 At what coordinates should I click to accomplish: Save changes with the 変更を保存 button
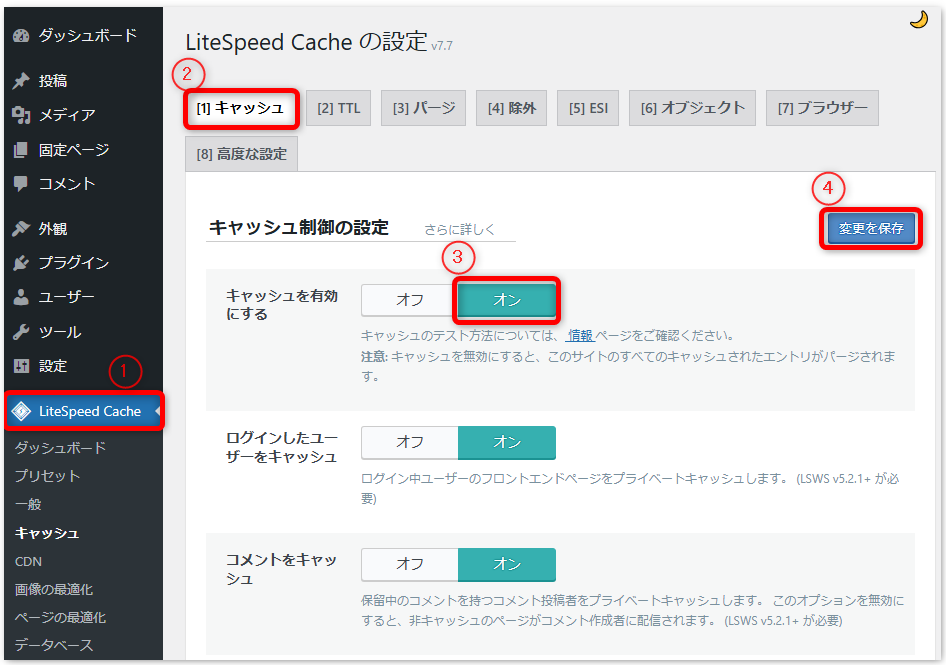(x=870, y=229)
